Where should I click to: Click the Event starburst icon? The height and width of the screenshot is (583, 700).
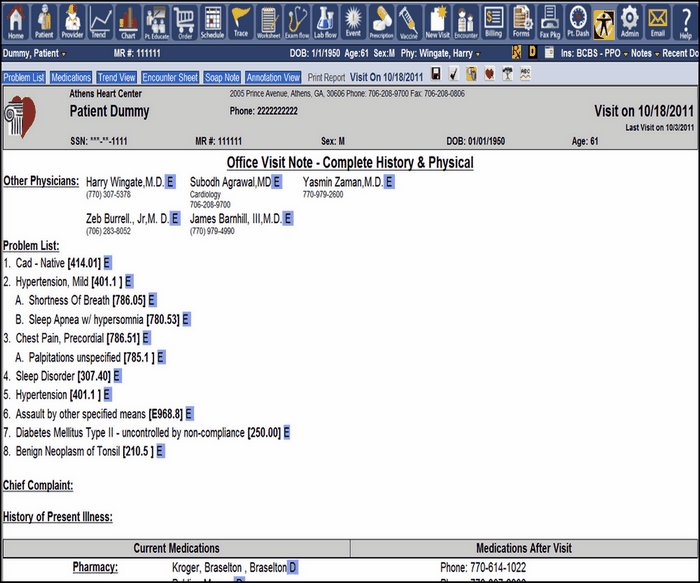353,21
